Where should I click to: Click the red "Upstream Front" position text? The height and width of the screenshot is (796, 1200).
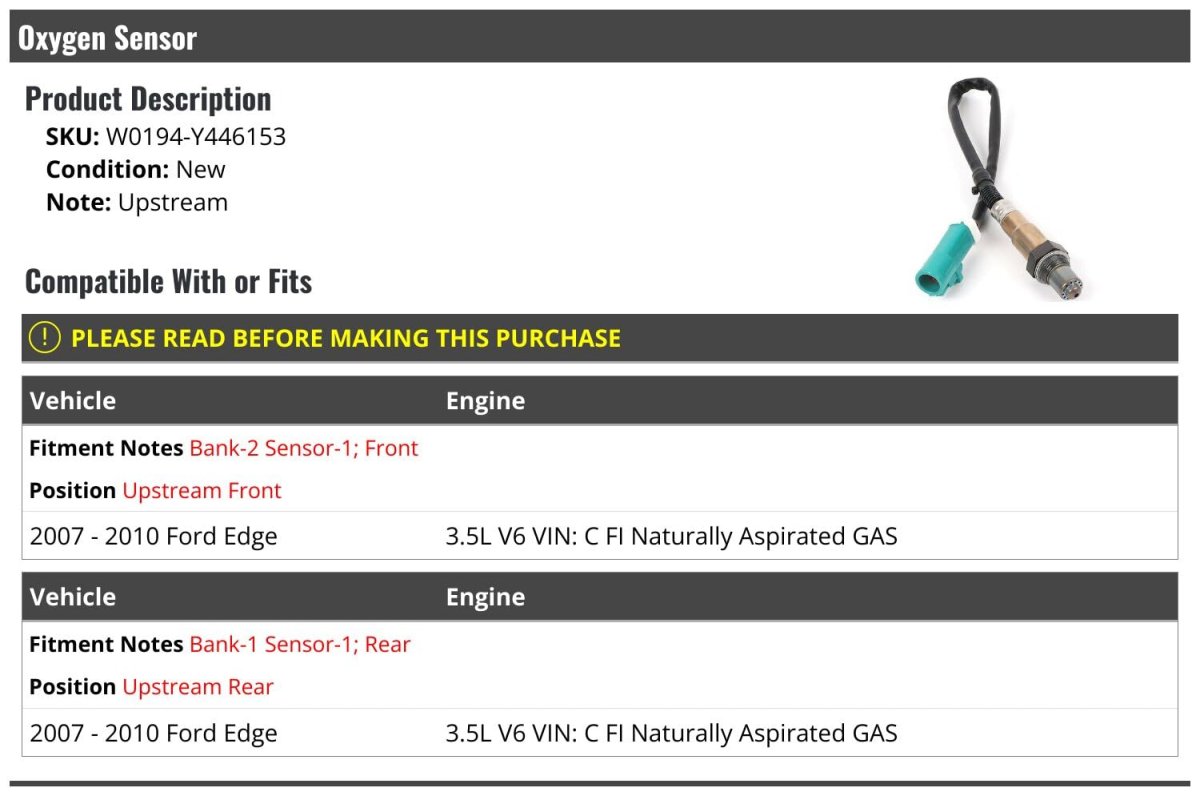202,491
